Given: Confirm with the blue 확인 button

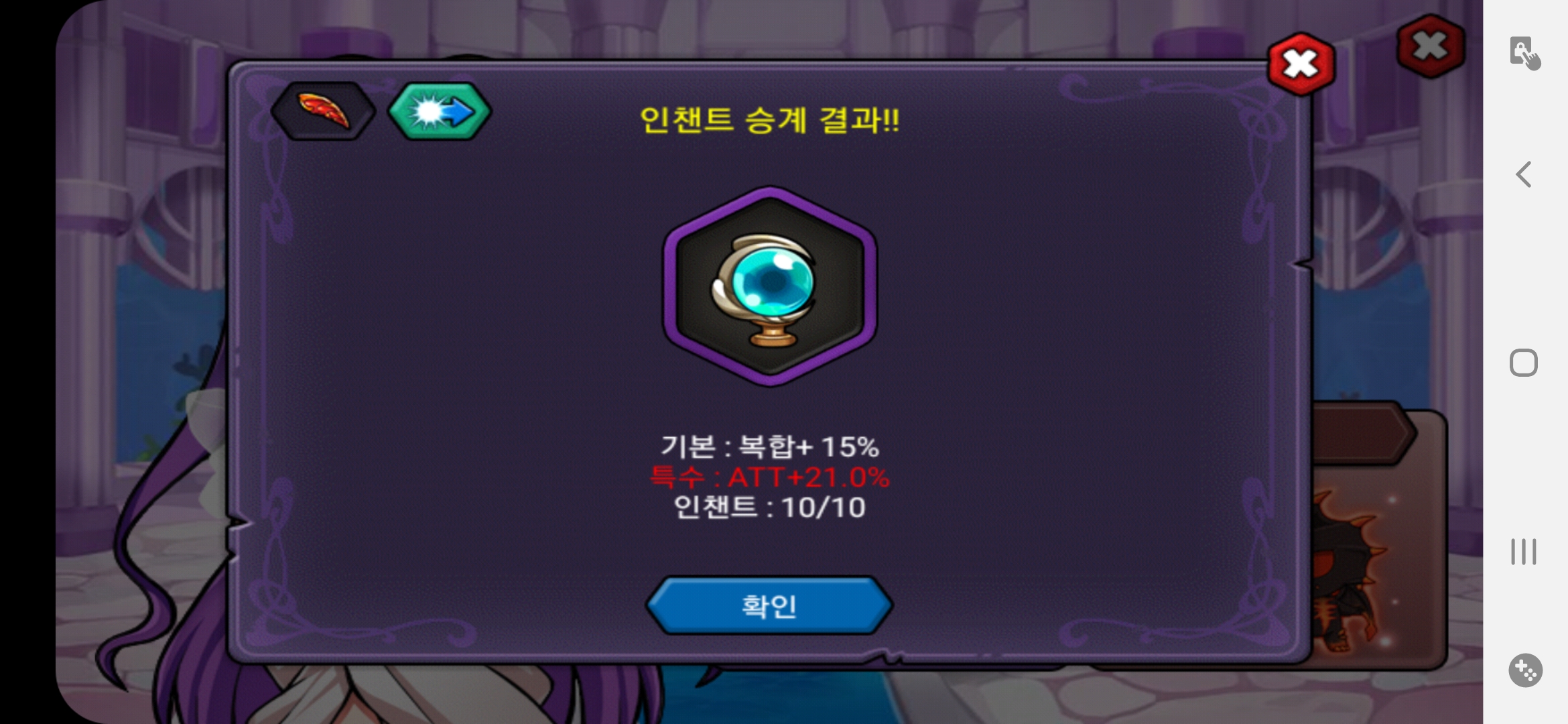Looking at the screenshot, I should pos(769,605).
